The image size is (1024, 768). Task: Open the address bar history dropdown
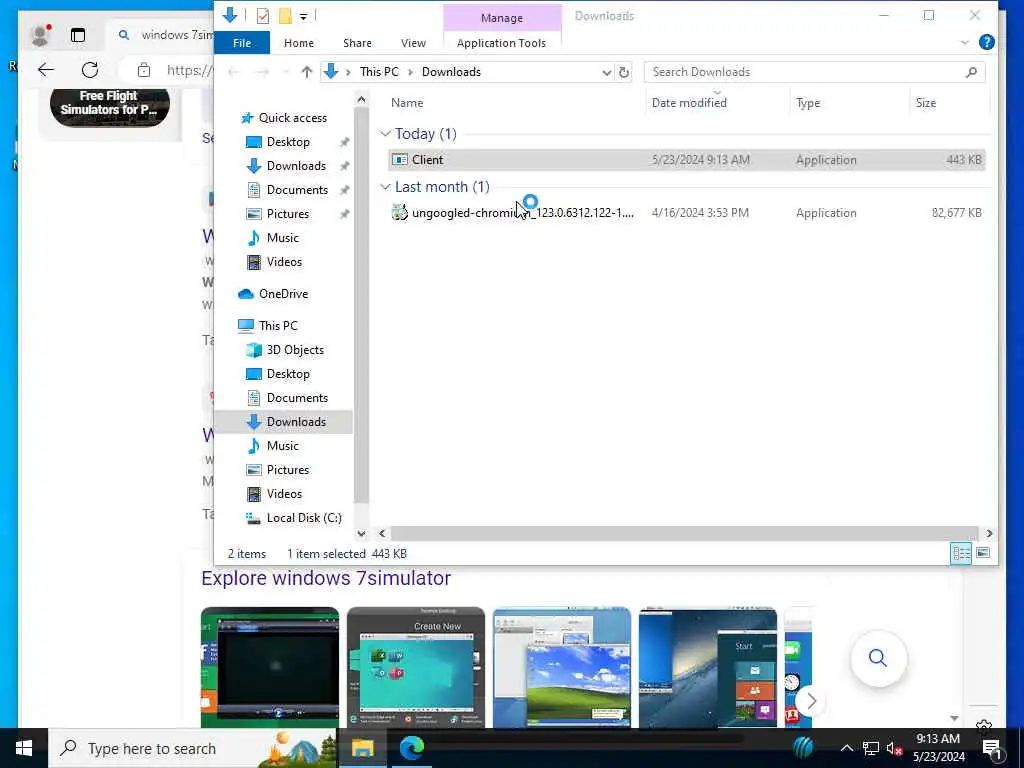(606, 72)
